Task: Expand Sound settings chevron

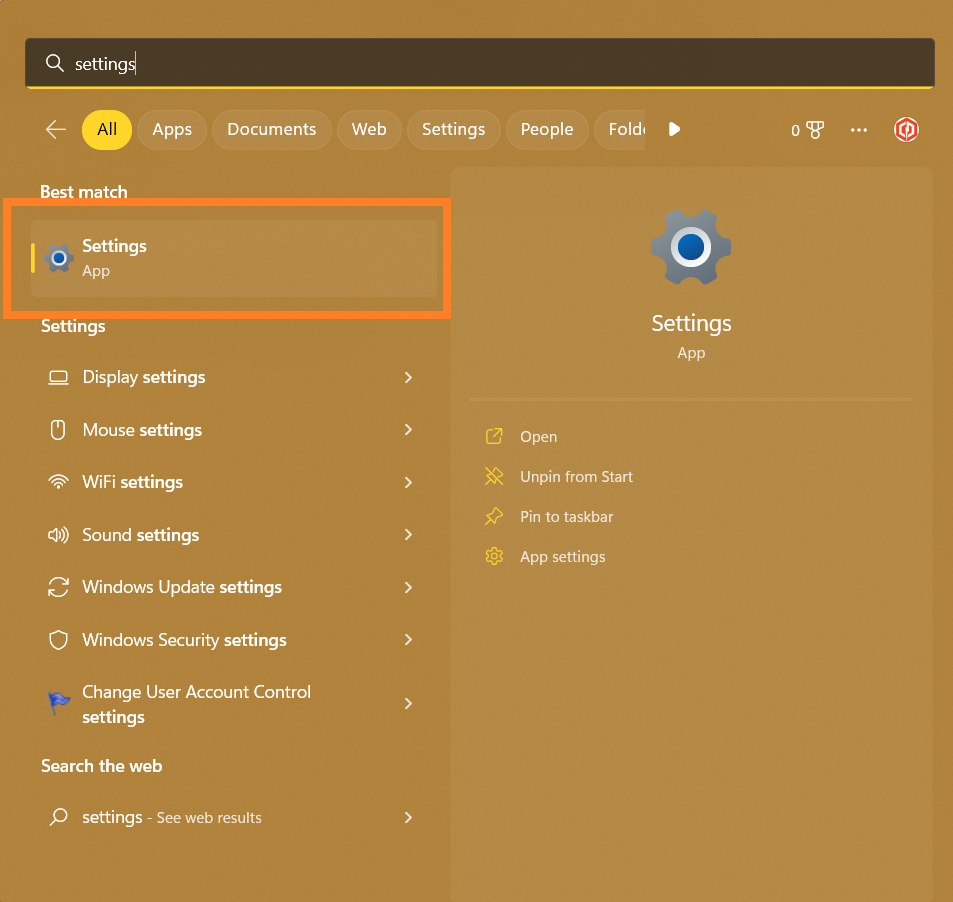Action: [408, 535]
